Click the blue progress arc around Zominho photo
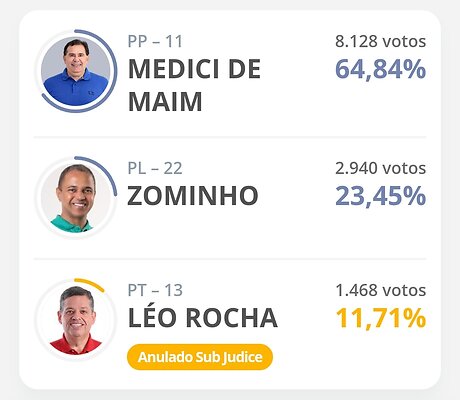The height and width of the screenshot is (400, 460). click(107, 171)
